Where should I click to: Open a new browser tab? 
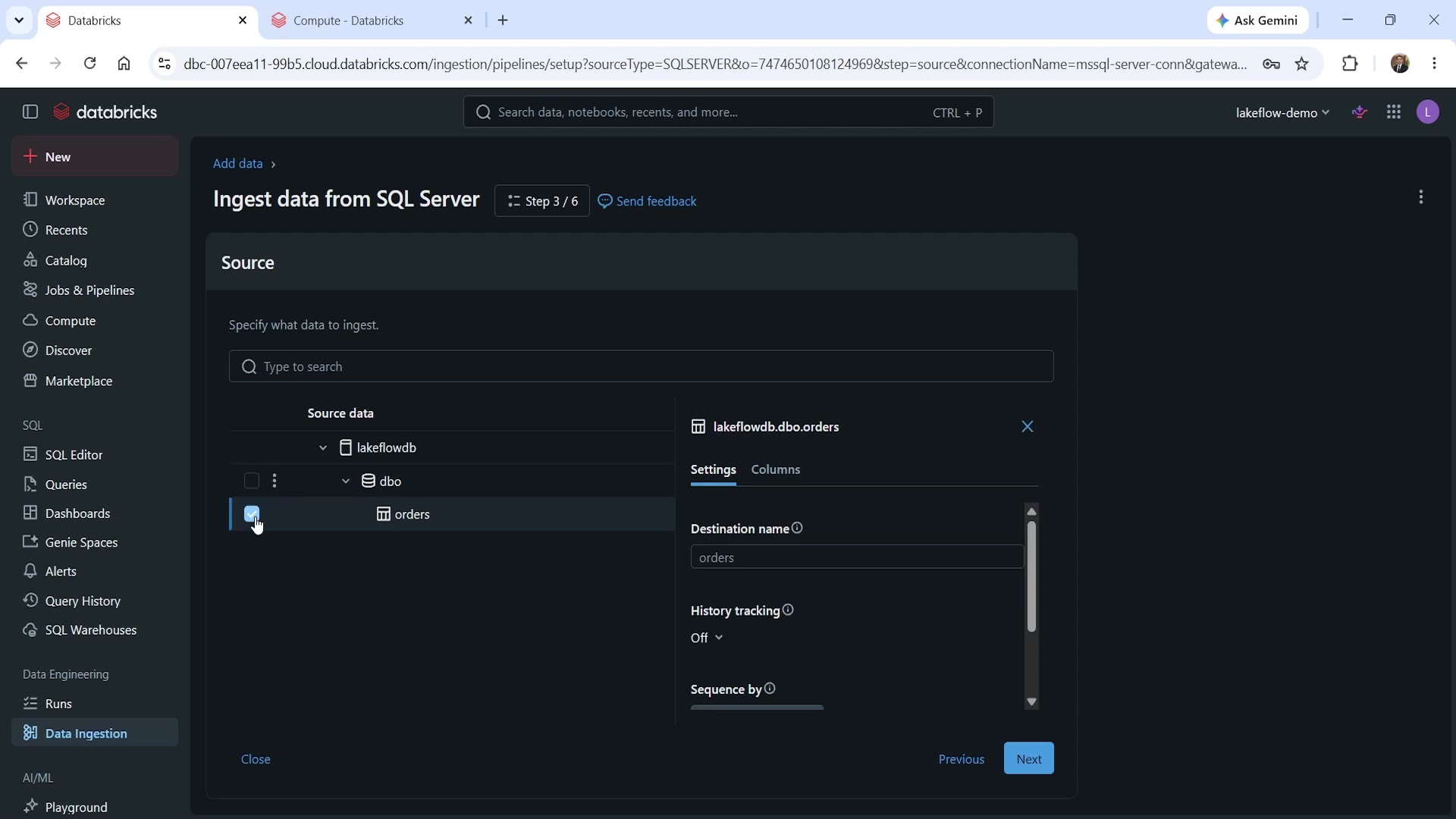coord(504,20)
